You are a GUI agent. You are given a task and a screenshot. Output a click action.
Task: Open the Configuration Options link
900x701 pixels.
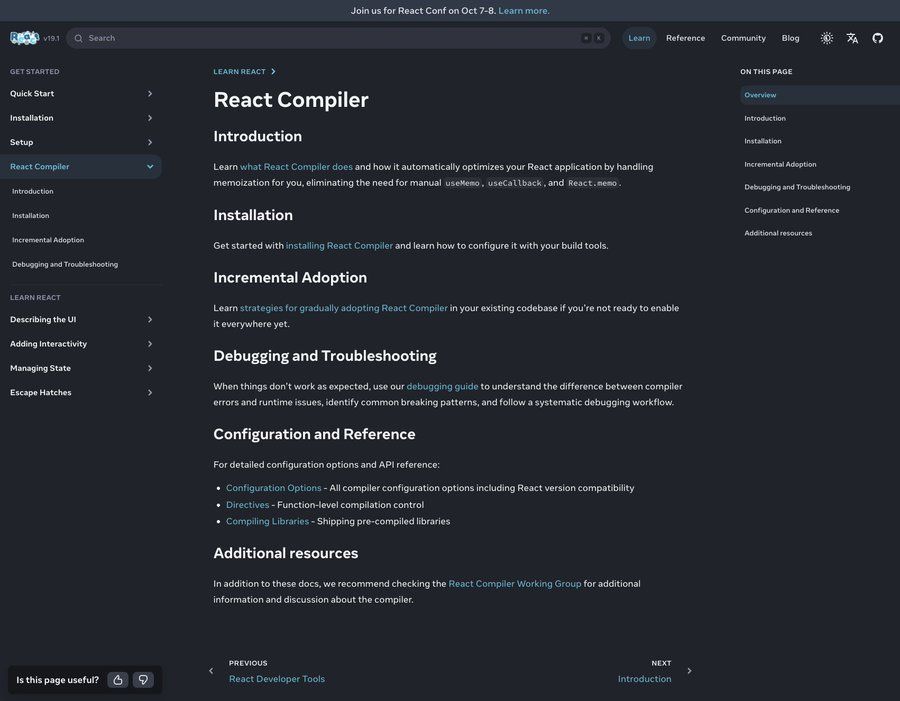[274, 487]
